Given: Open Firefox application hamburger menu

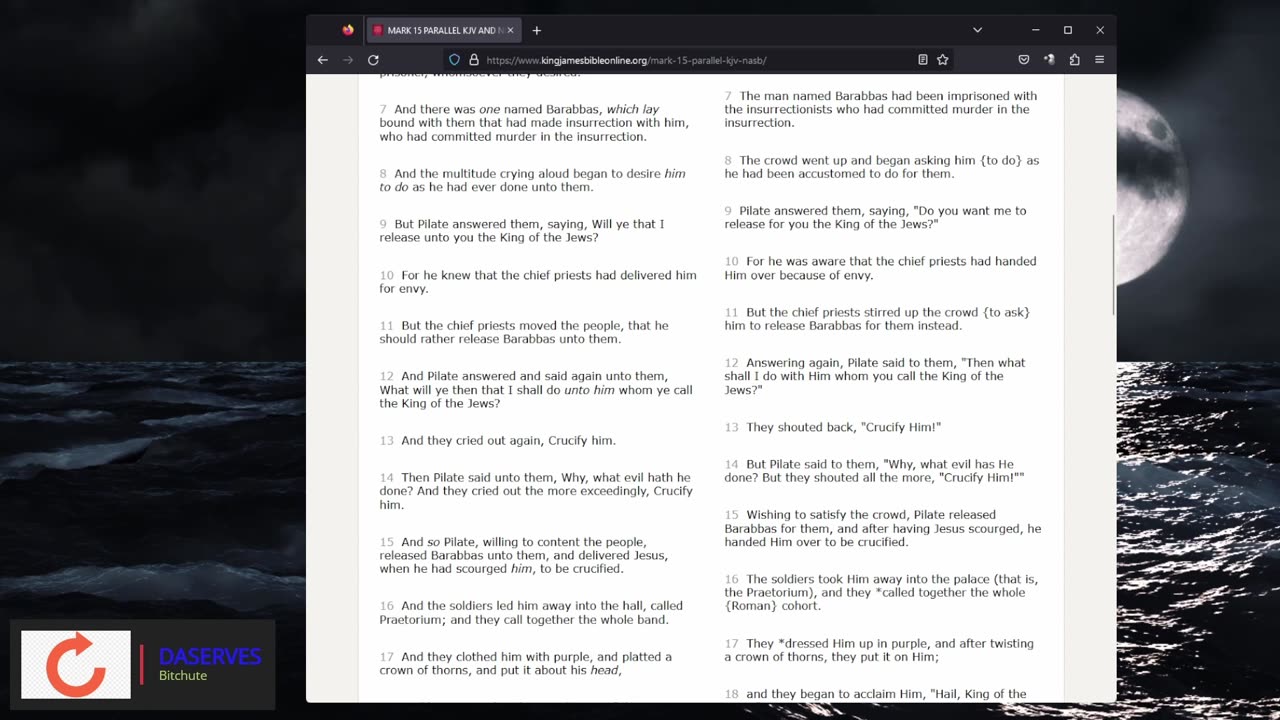Looking at the screenshot, I should [x=1099, y=60].
